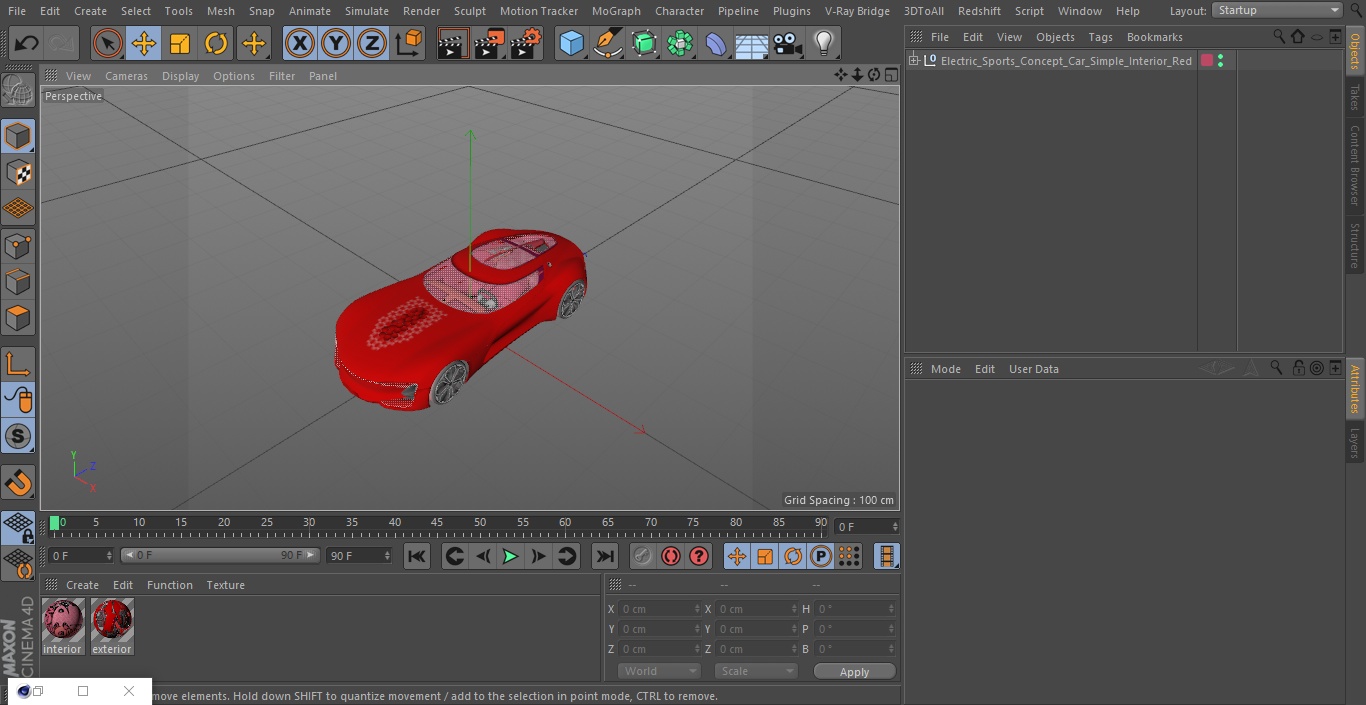The height and width of the screenshot is (705, 1366).
Task: Click the timeline preview range slider
Action: point(220,555)
